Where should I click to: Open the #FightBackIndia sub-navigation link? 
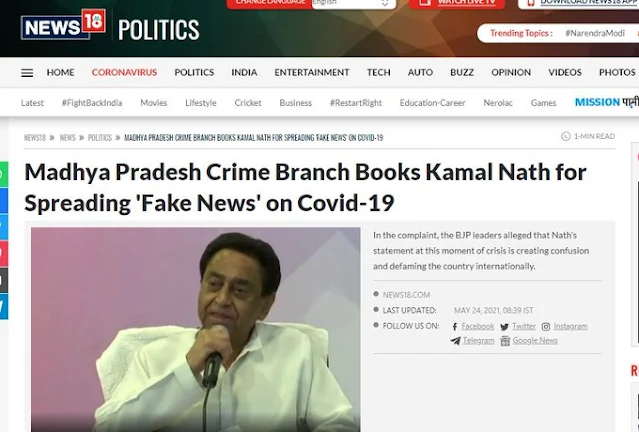pos(92,103)
